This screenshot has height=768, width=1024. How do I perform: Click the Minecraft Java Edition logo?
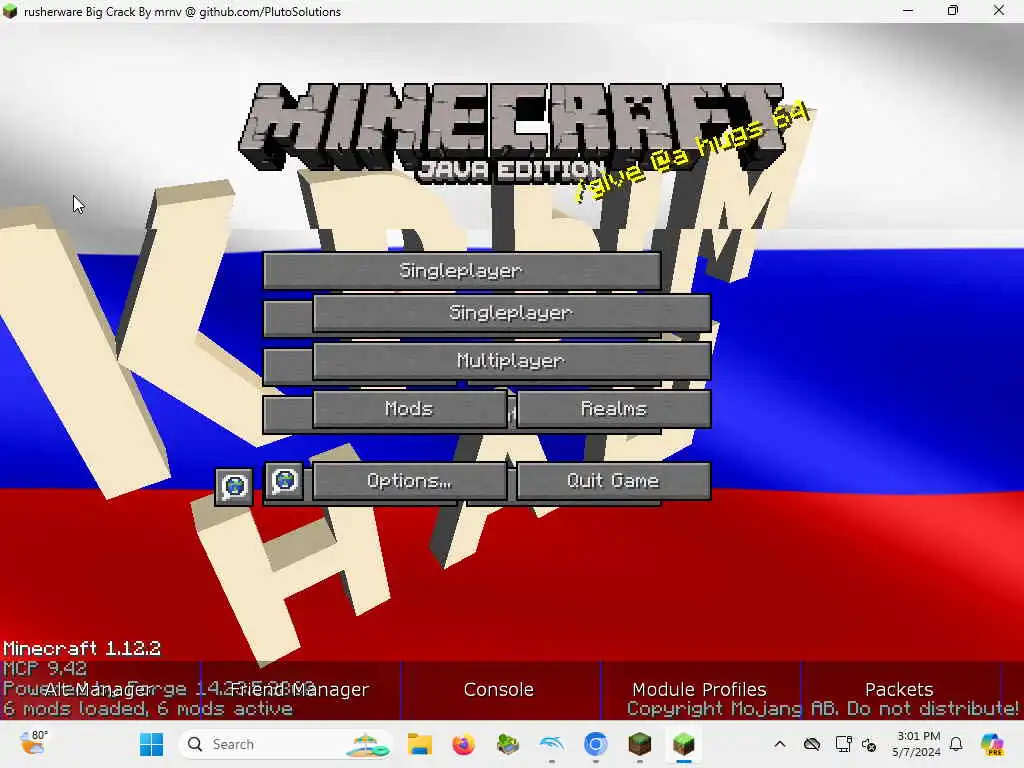pyautogui.click(x=513, y=133)
